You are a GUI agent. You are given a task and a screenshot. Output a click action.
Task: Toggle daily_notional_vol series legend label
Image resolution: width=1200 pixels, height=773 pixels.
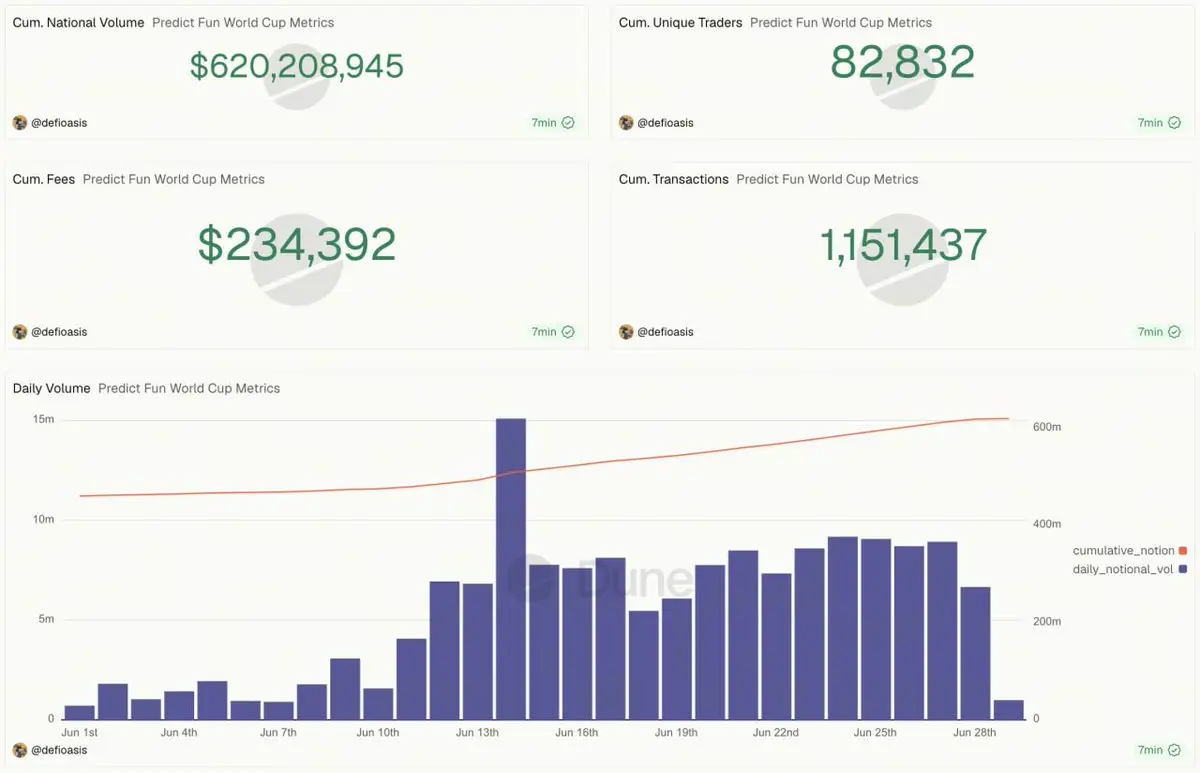click(1122, 569)
